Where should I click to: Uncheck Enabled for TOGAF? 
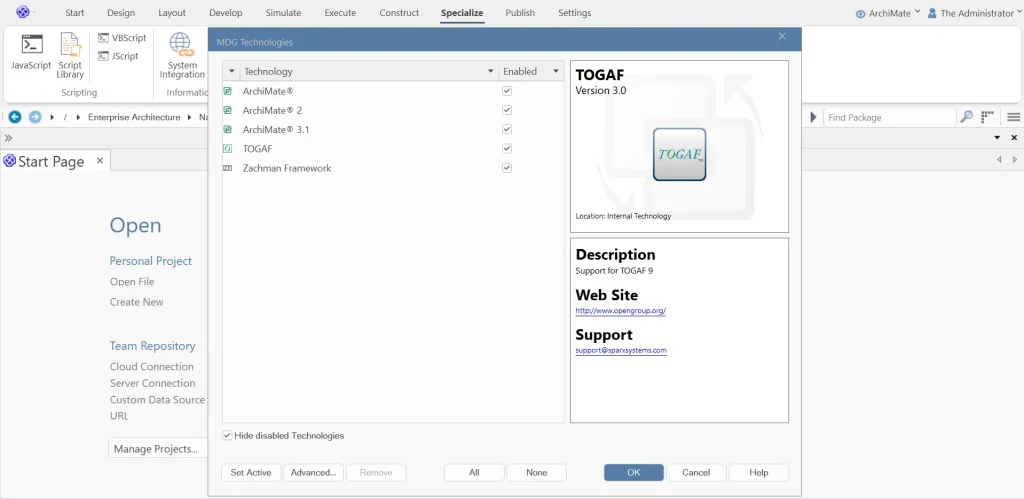[507, 148]
